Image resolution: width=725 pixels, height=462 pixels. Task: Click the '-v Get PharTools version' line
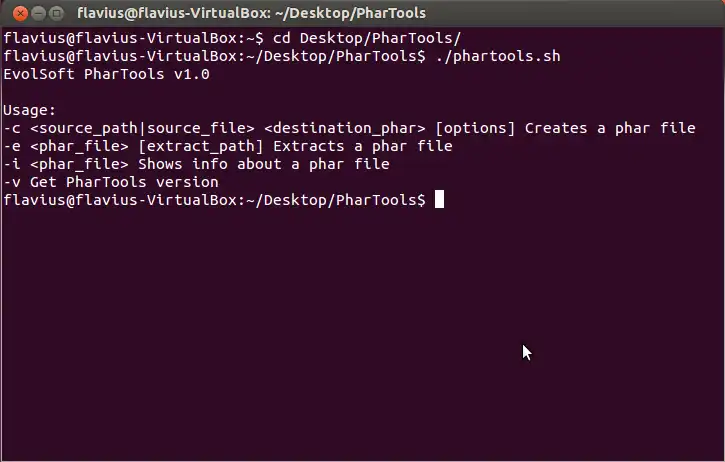pyautogui.click(x=110, y=182)
